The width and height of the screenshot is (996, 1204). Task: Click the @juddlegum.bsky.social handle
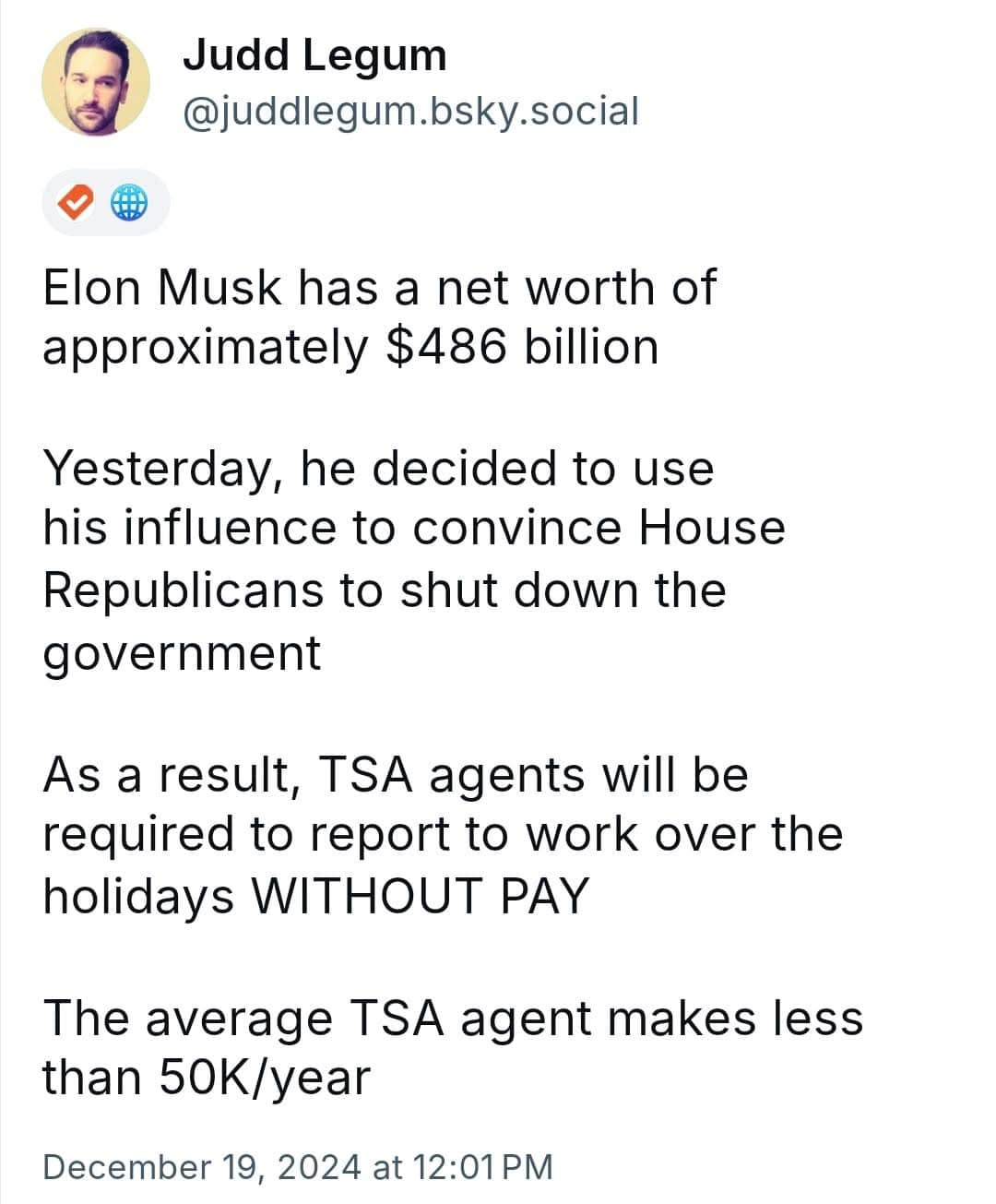click(410, 111)
